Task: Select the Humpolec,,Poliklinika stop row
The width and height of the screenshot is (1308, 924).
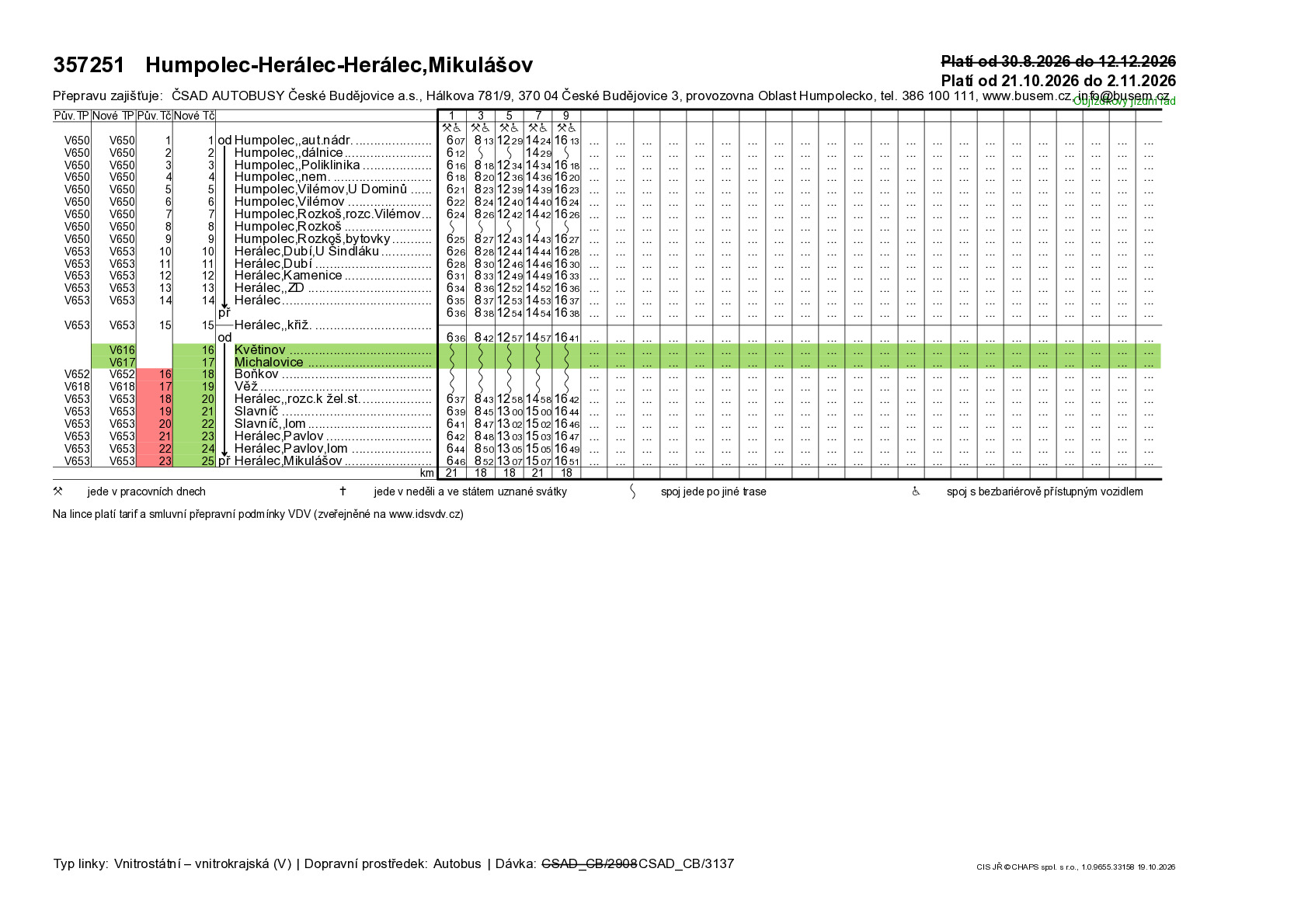Action: pyautogui.click(x=297, y=165)
